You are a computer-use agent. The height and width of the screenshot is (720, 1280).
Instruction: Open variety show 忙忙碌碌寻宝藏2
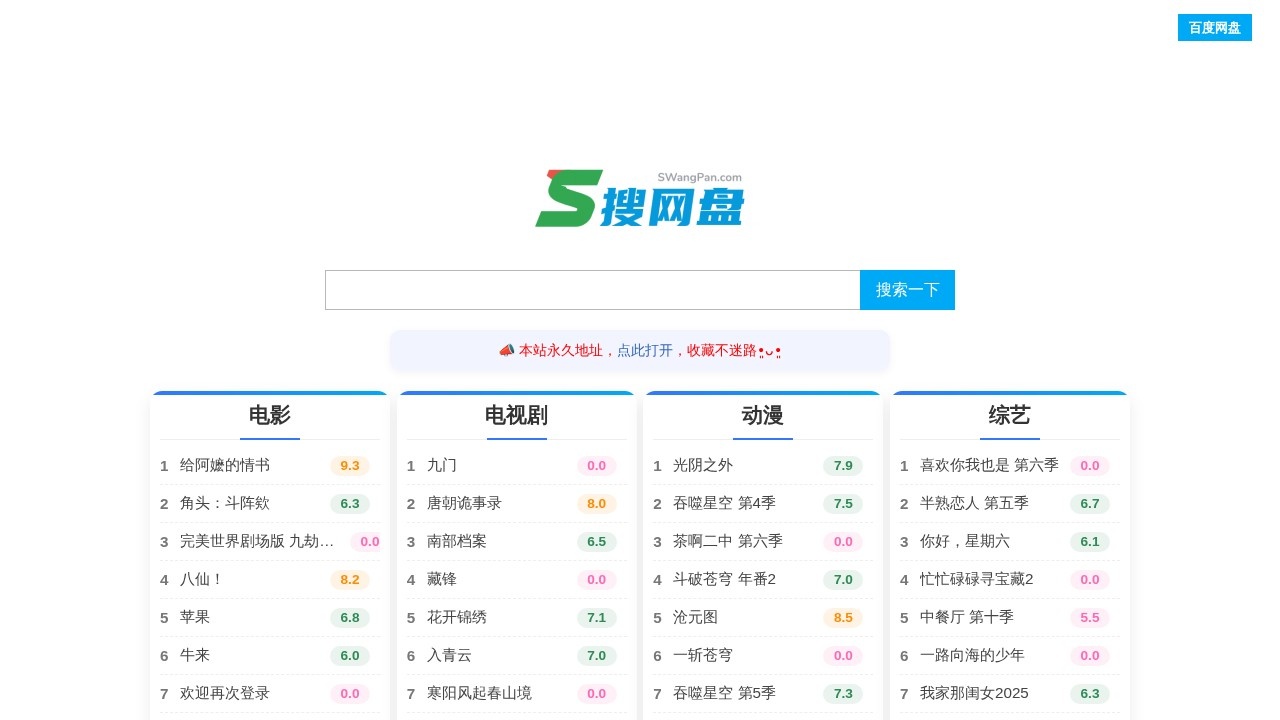[x=977, y=579]
